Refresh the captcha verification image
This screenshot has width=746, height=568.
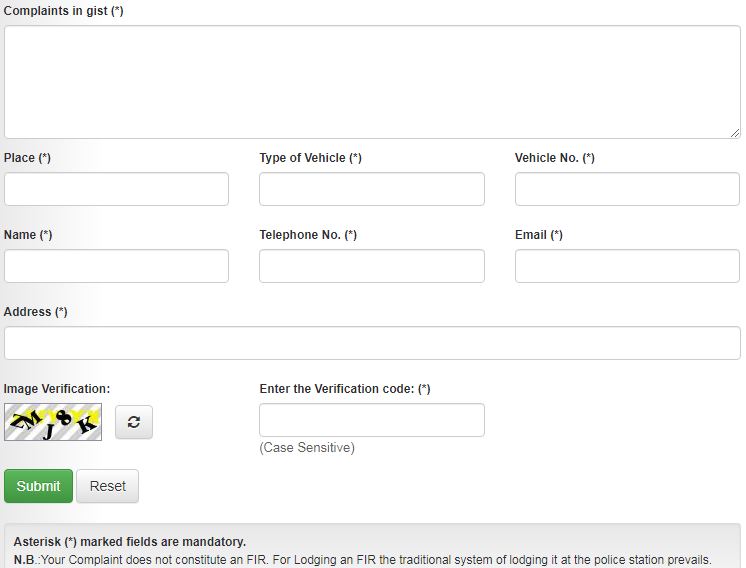(134, 422)
